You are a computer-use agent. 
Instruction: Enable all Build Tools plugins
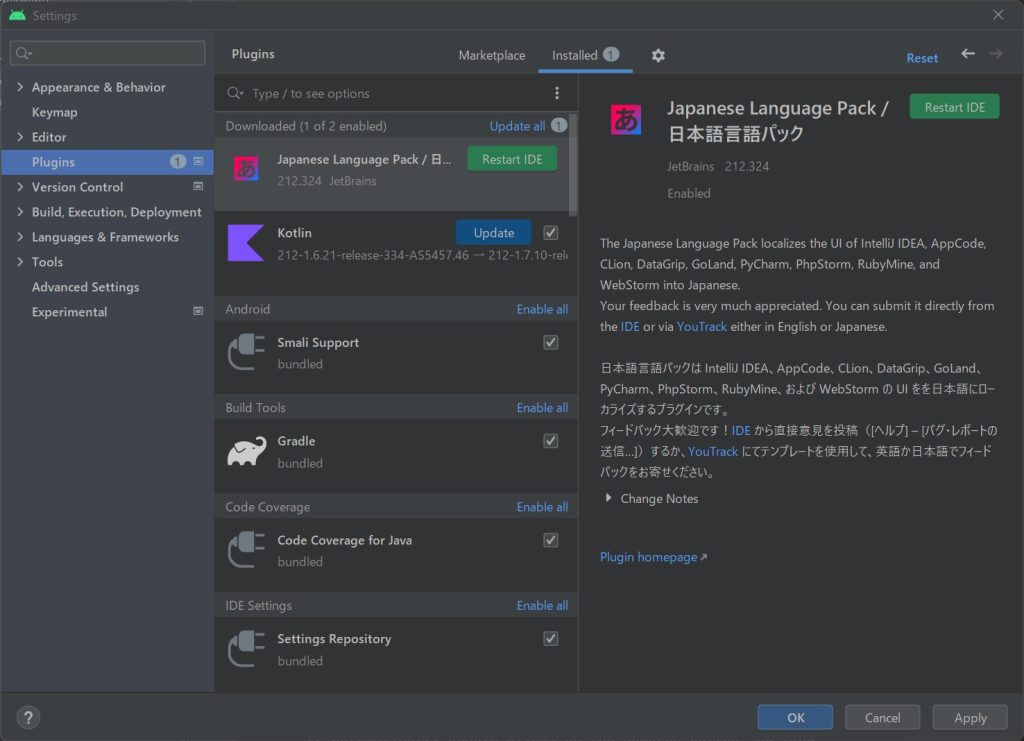pyautogui.click(x=542, y=408)
